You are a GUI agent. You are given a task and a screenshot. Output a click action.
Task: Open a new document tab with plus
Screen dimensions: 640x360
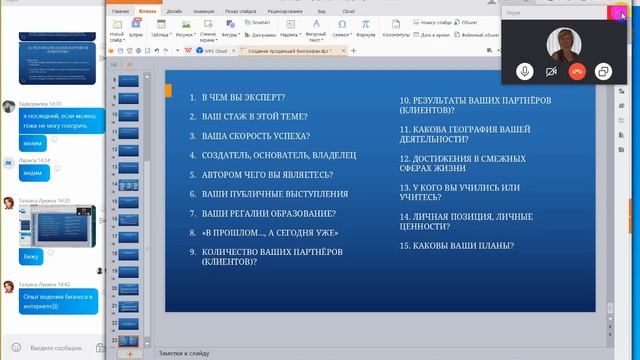[353, 51]
